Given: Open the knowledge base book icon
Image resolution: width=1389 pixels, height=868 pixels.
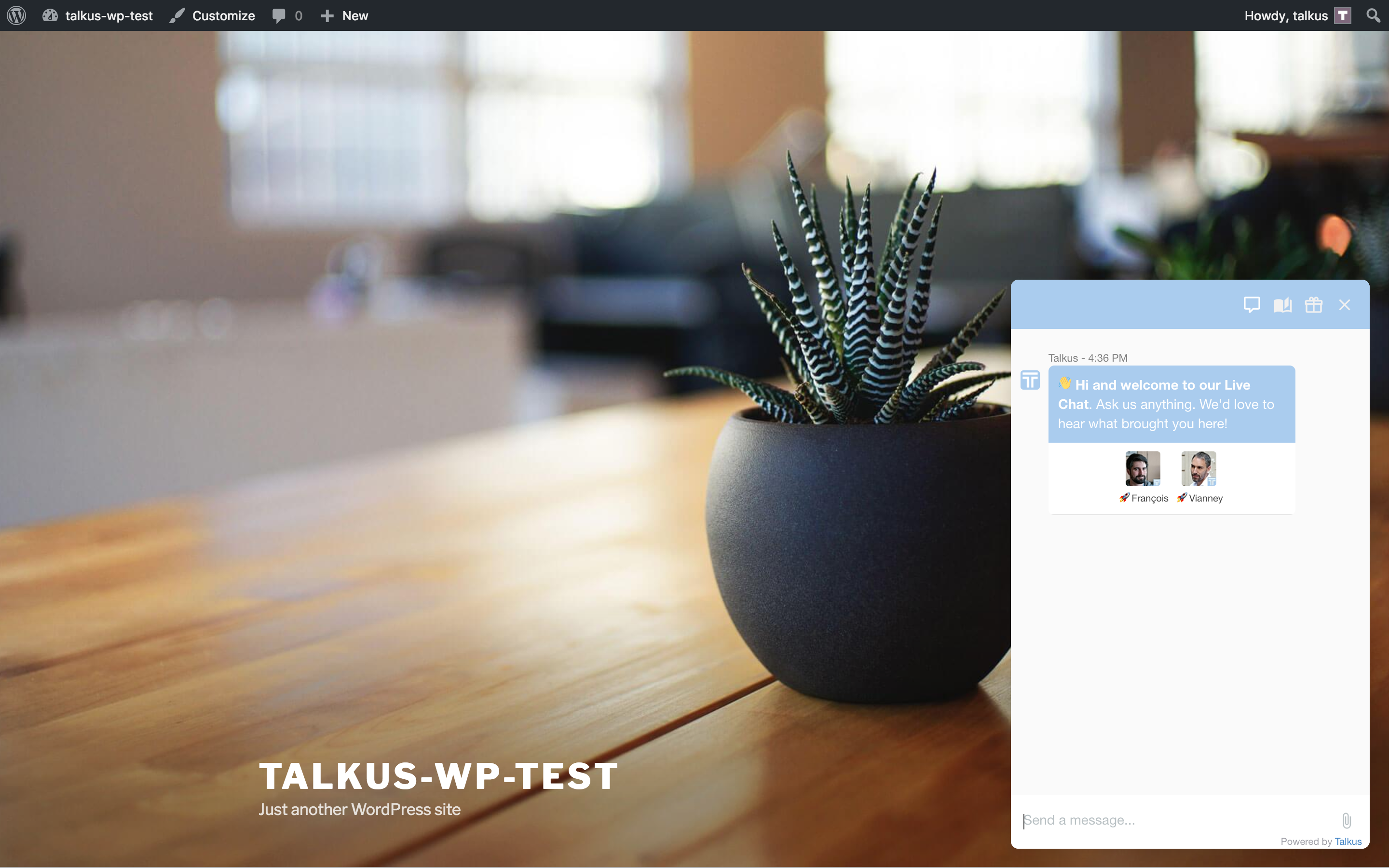Looking at the screenshot, I should pyautogui.click(x=1283, y=305).
